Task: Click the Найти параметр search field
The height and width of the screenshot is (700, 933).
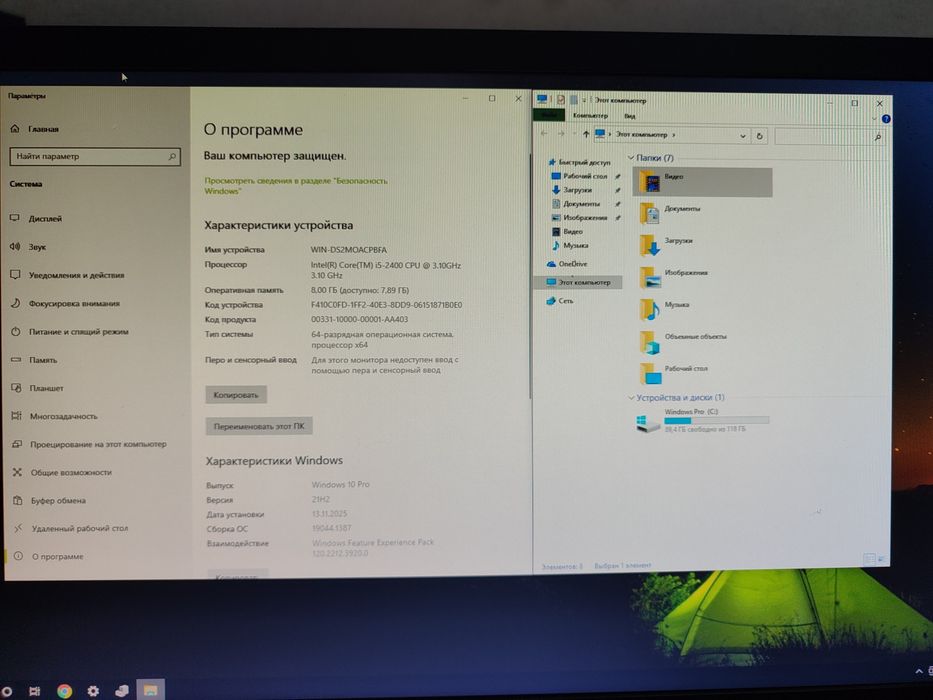Action: [x=95, y=157]
